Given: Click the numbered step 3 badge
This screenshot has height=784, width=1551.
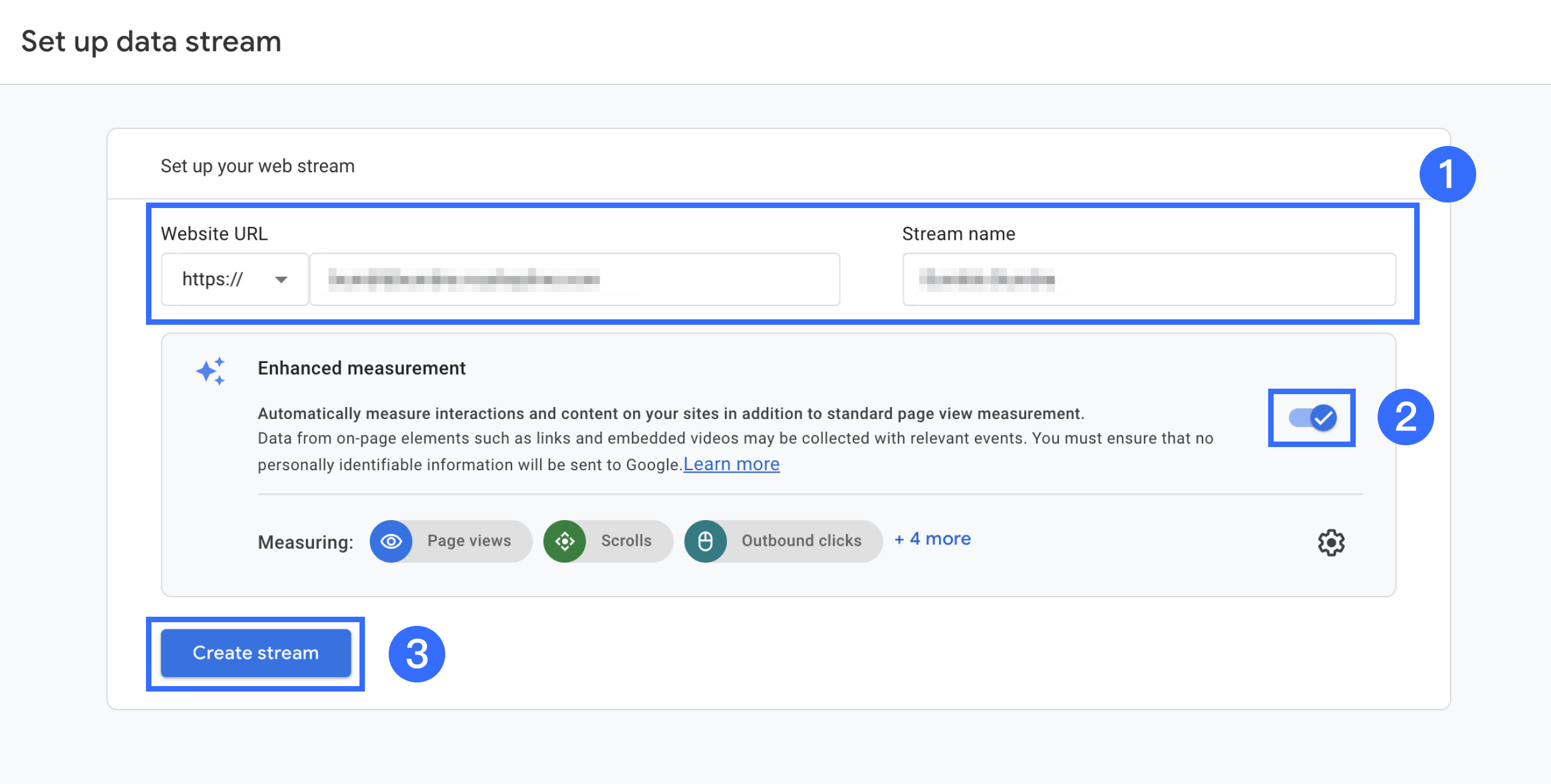Looking at the screenshot, I should tap(417, 654).
